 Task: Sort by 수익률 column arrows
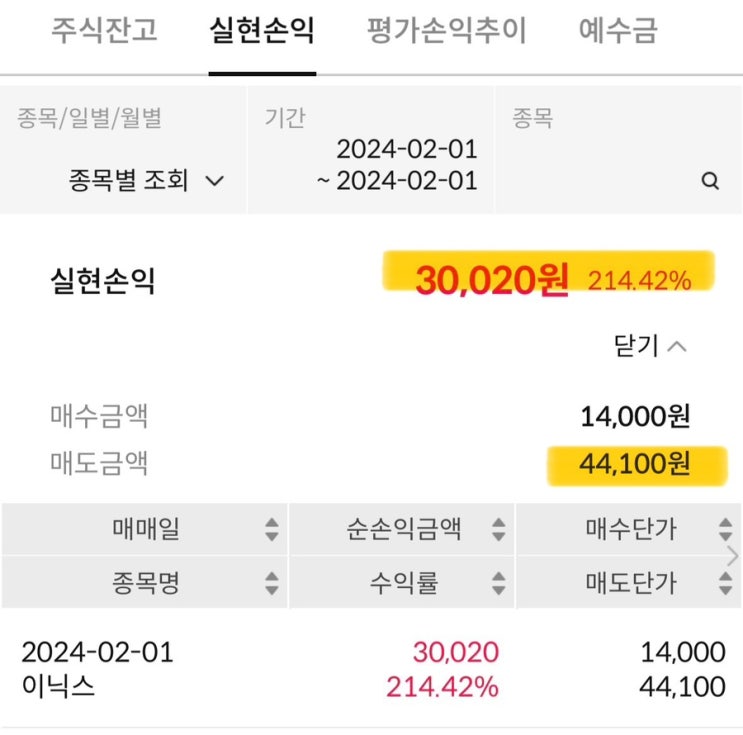[498, 583]
